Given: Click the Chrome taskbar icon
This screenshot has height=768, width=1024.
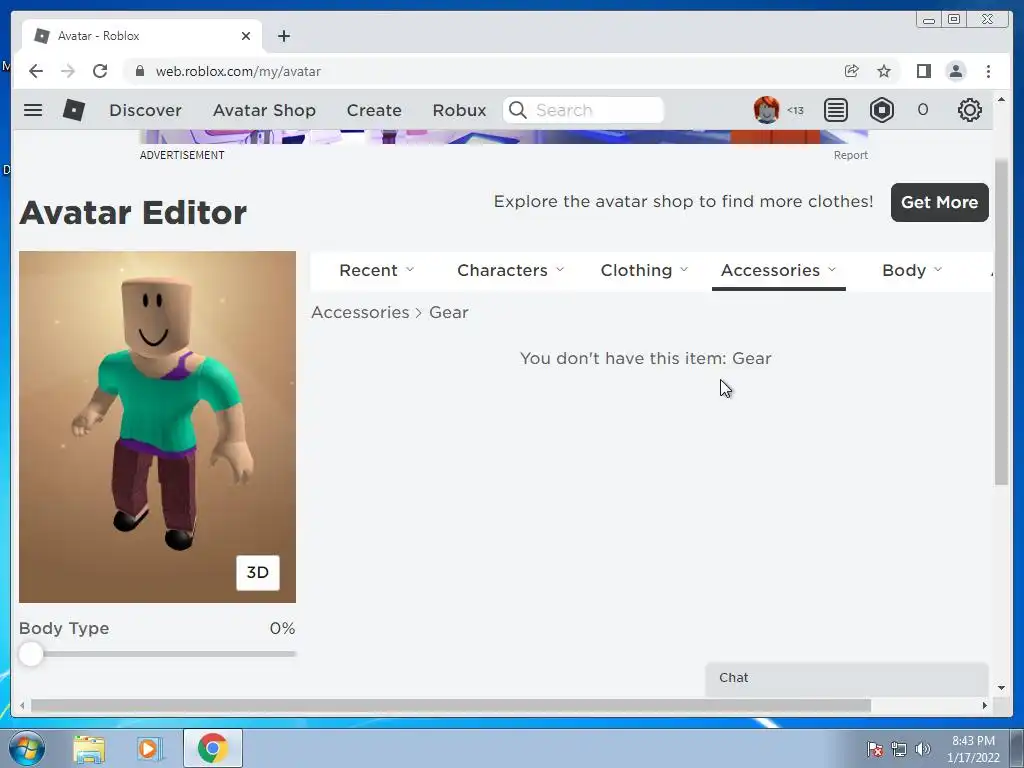Looking at the screenshot, I should point(213,748).
